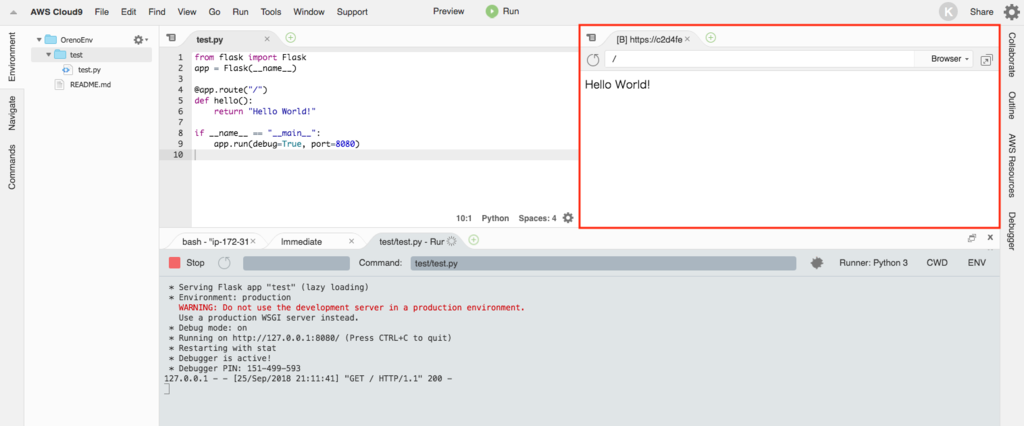Select test.py file icon in tree

tap(67, 69)
